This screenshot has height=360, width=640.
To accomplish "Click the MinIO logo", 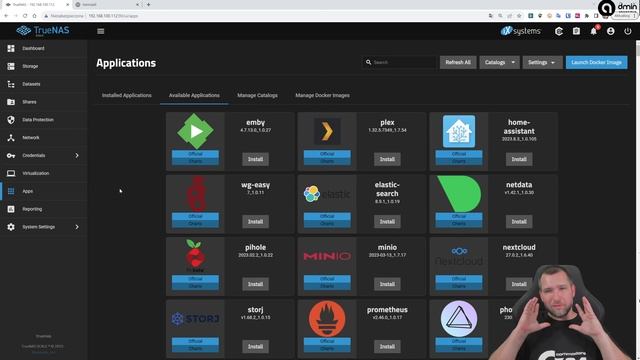I will point(327,256).
